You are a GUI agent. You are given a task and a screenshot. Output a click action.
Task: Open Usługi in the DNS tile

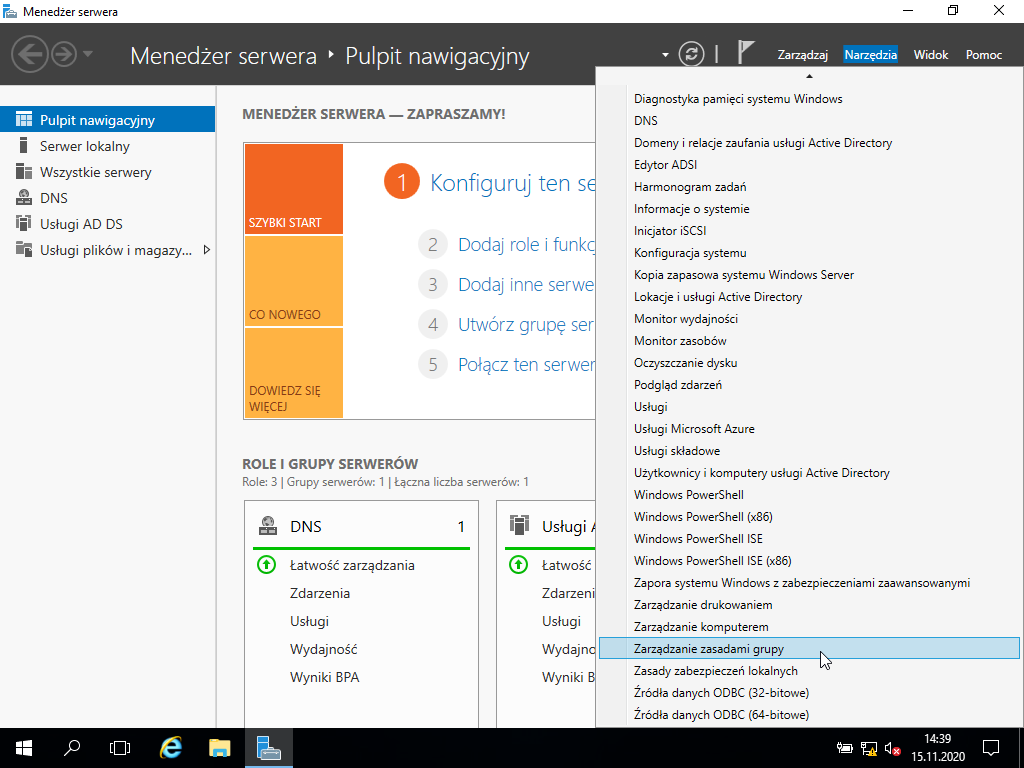coord(310,621)
